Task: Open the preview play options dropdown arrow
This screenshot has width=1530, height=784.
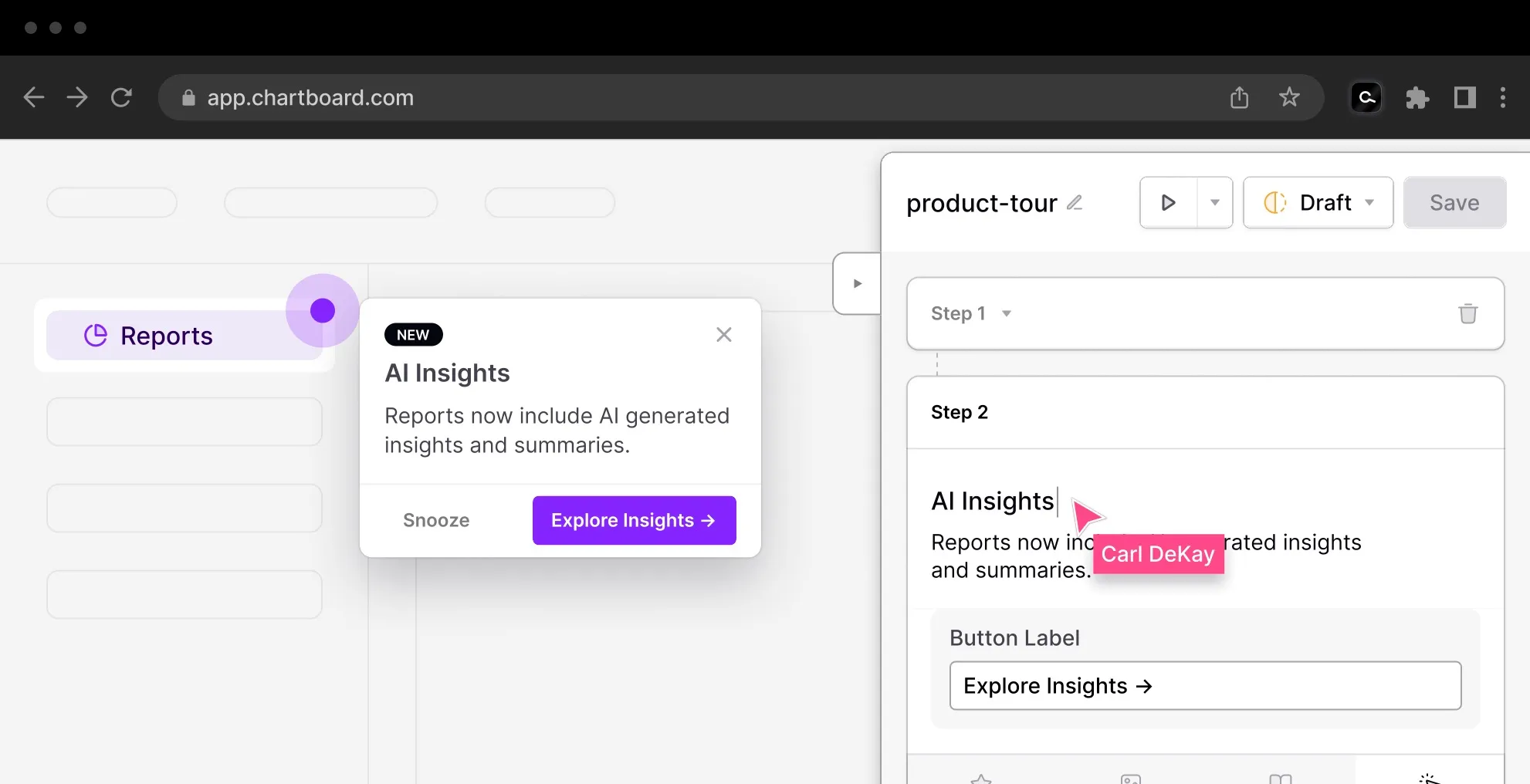Action: [1214, 203]
